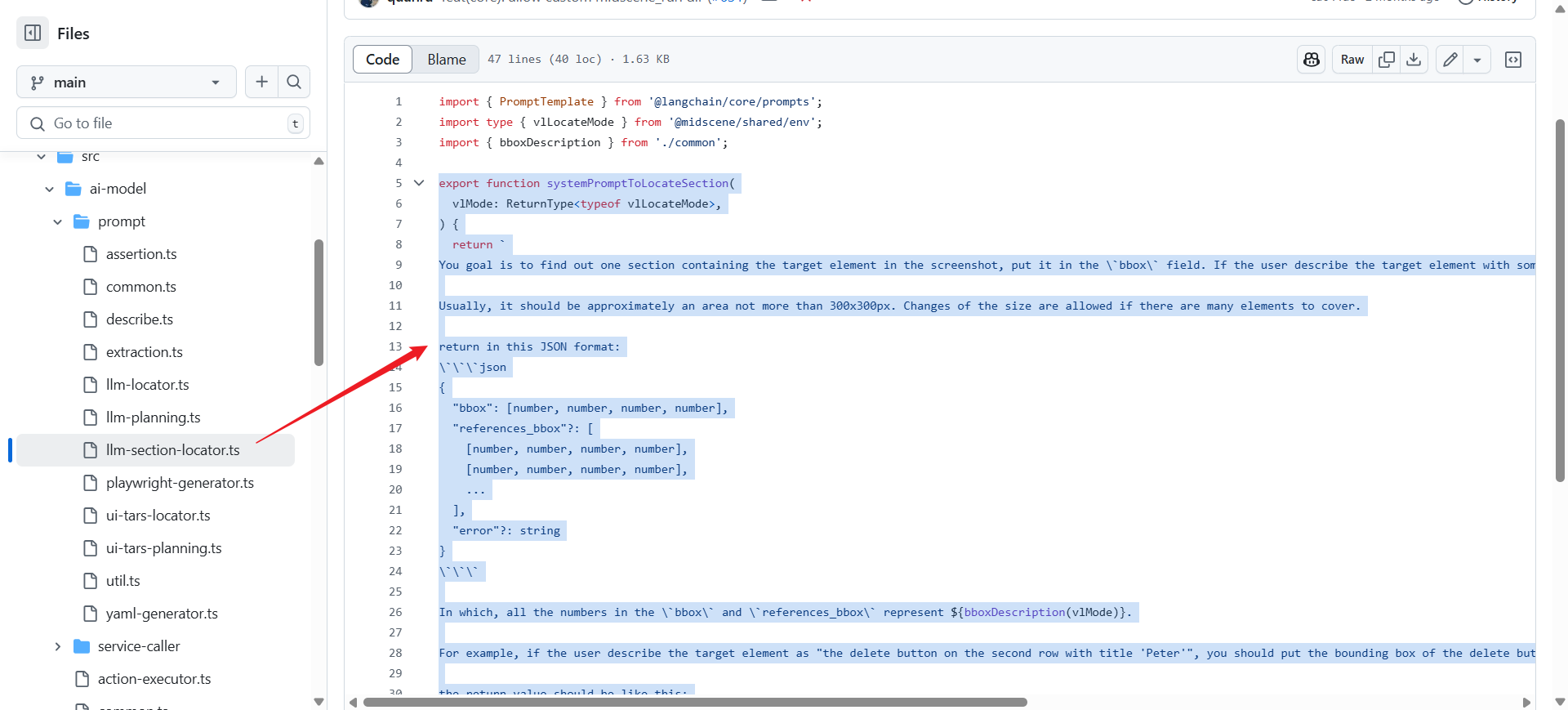Click the prompt folder icon
This screenshot has width=1568, height=710.
click(82, 221)
